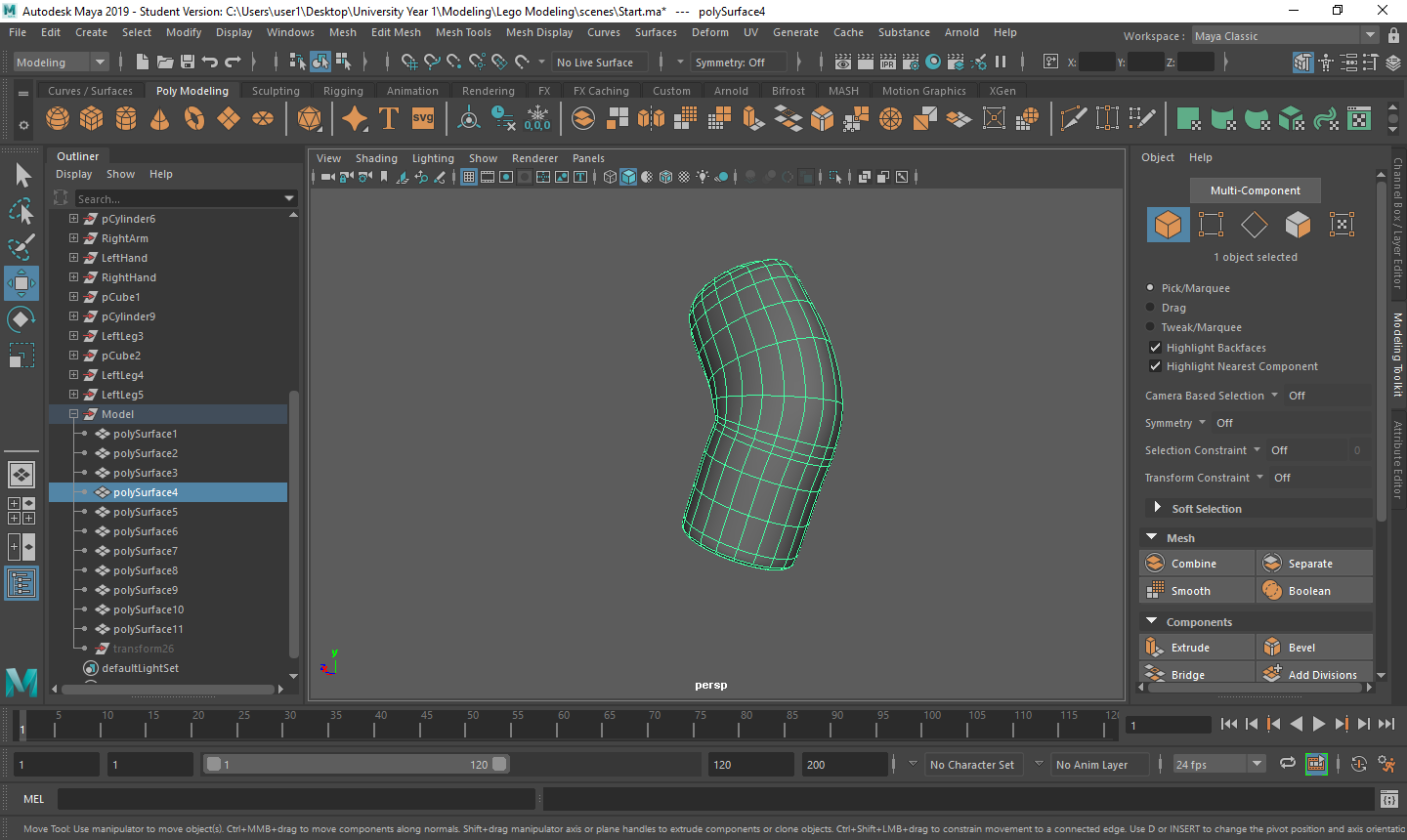
Task: Select the Drag radio option
Action: (1150, 308)
